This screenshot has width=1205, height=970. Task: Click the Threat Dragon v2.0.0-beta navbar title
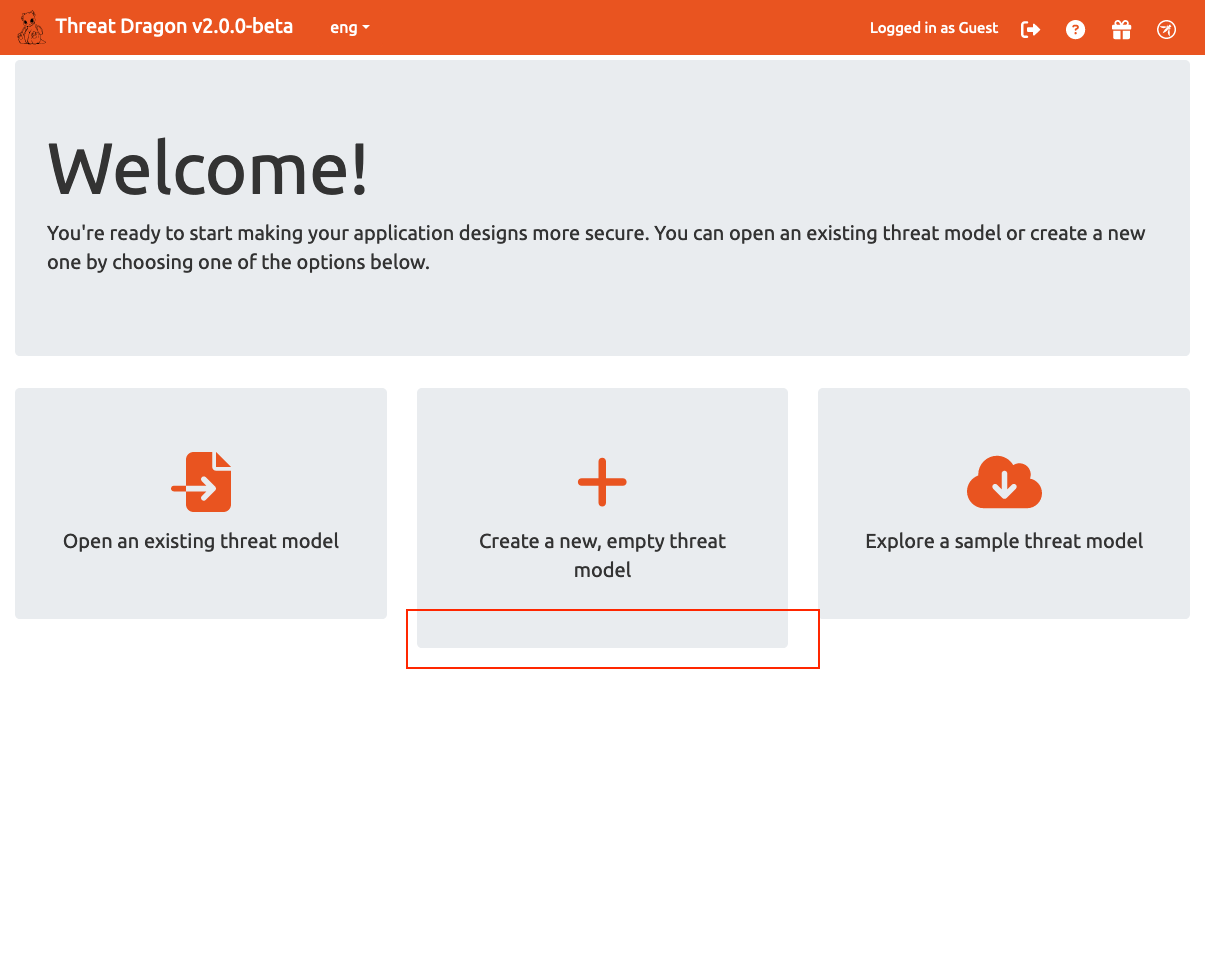(175, 26)
